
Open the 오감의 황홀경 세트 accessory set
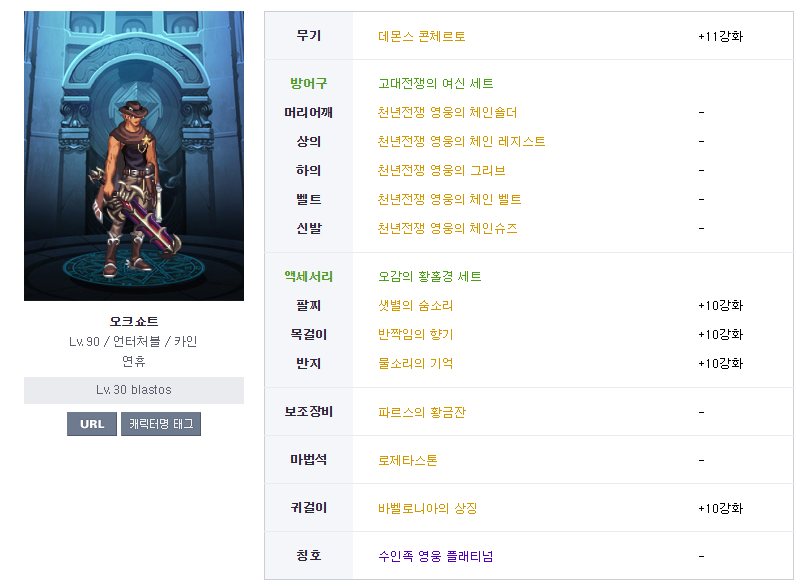click(430, 276)
